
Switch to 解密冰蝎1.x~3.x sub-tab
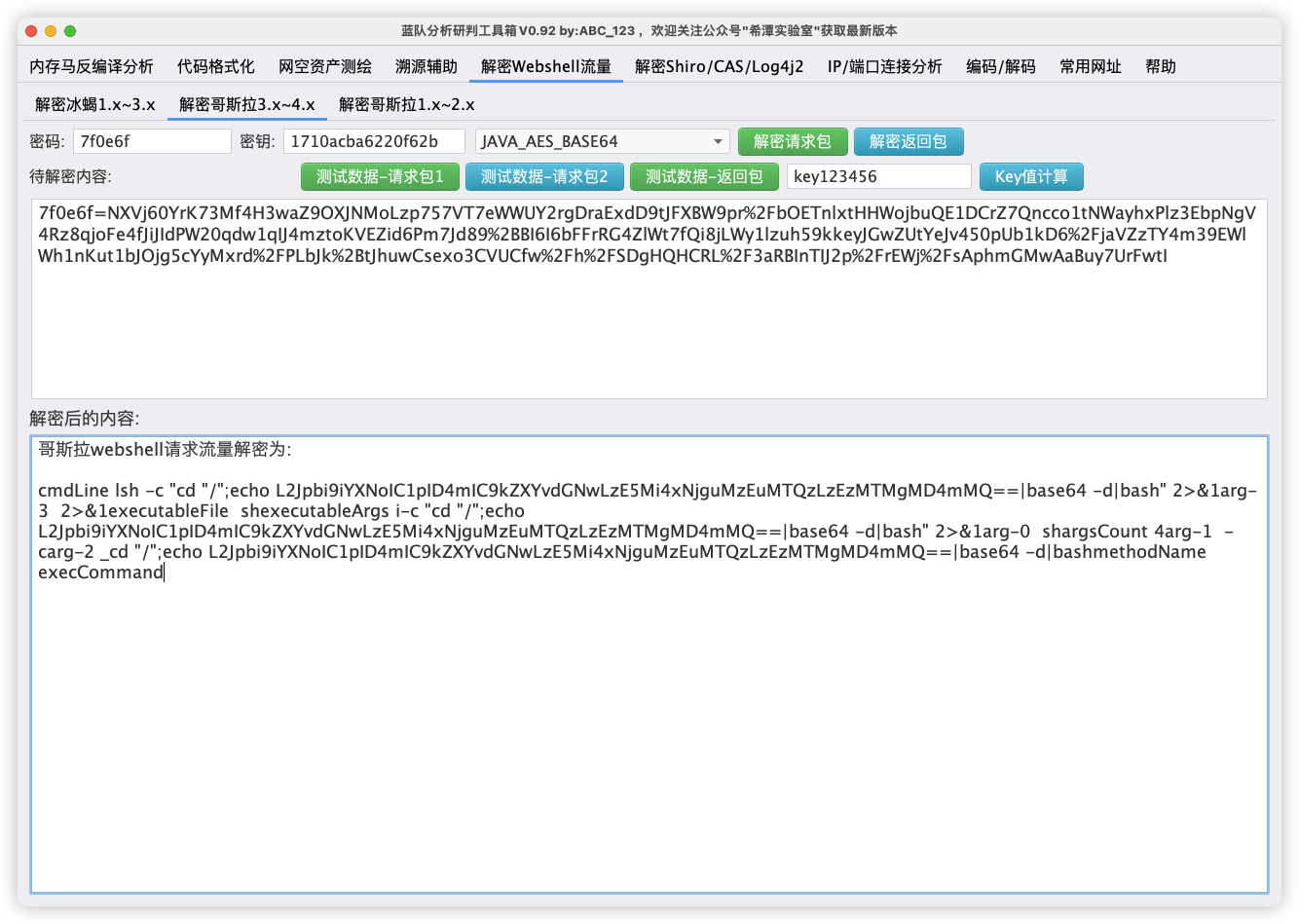point(95,104)
